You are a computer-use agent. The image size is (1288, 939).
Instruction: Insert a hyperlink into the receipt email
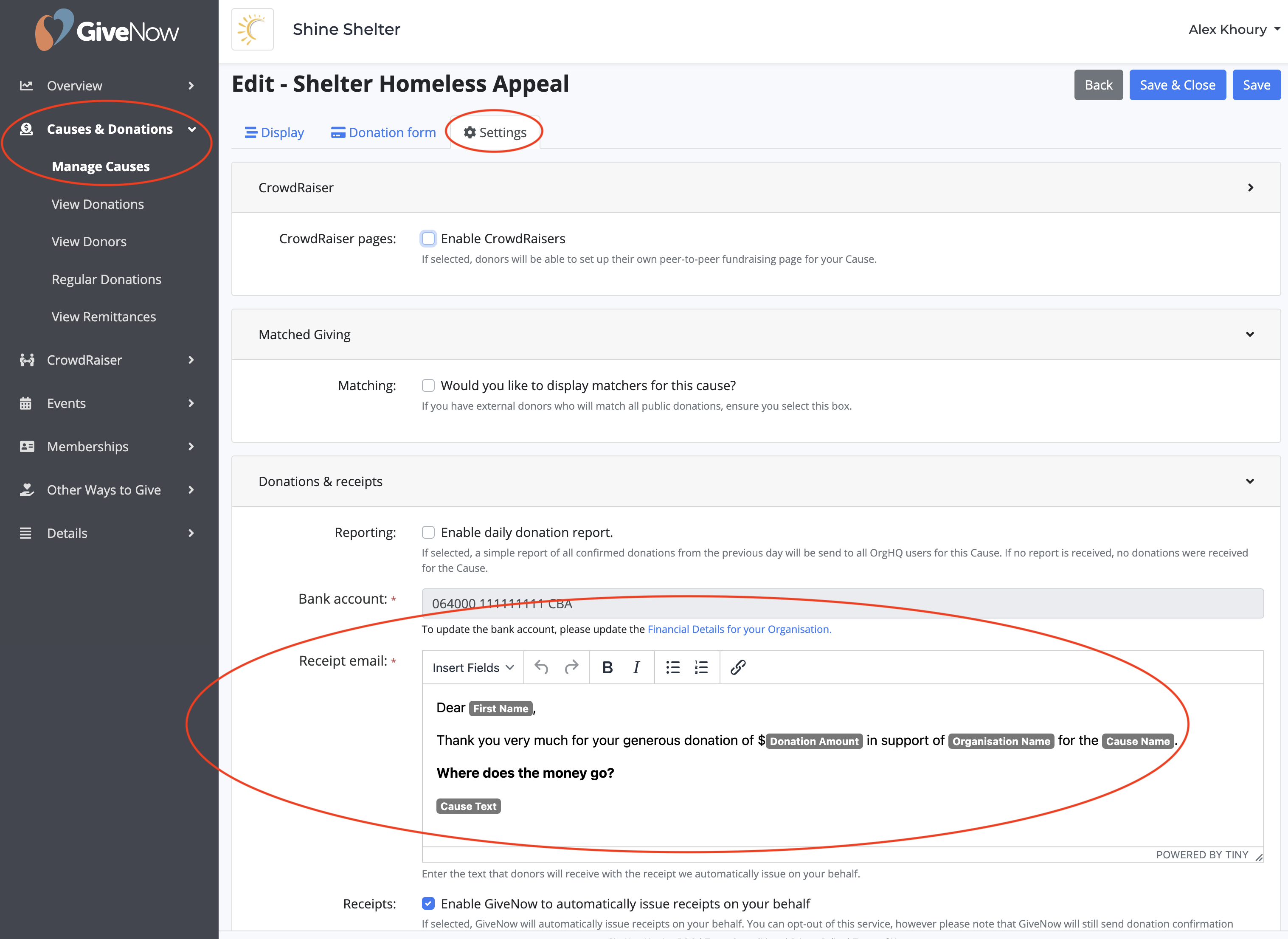coord(738,667)
